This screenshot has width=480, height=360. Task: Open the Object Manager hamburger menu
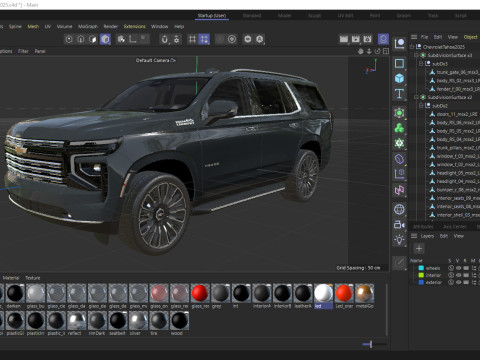pos(414,37)
